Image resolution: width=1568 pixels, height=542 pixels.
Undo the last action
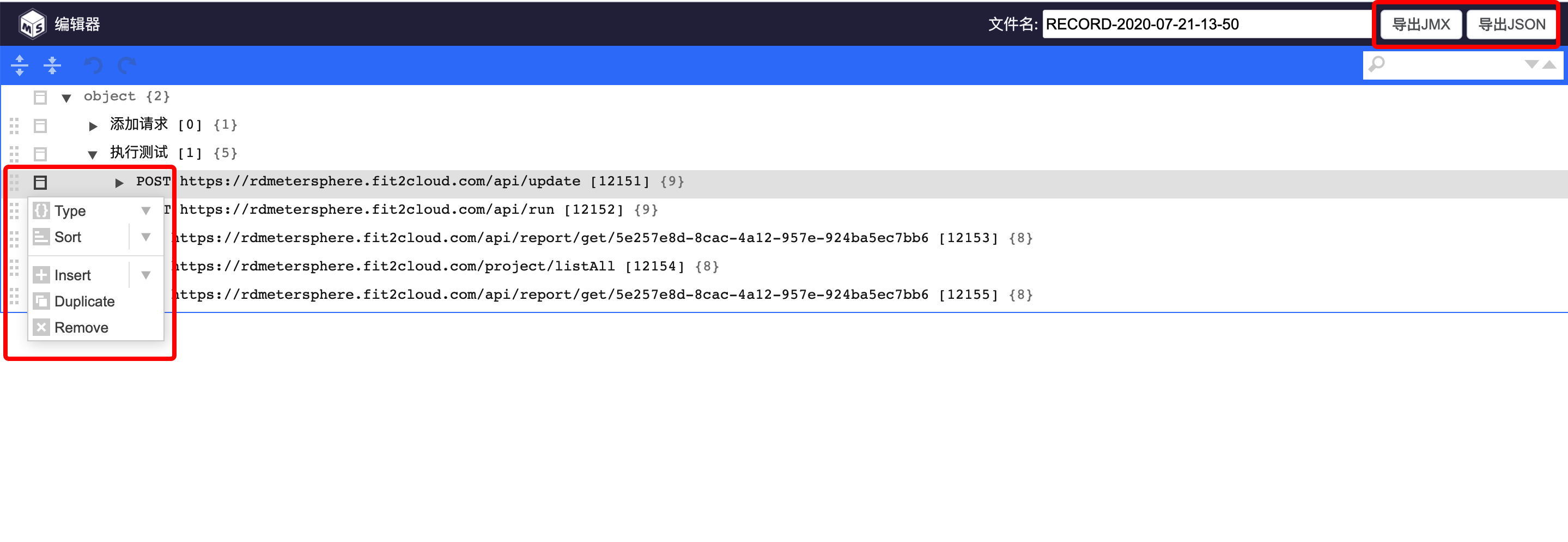point(93,65)
